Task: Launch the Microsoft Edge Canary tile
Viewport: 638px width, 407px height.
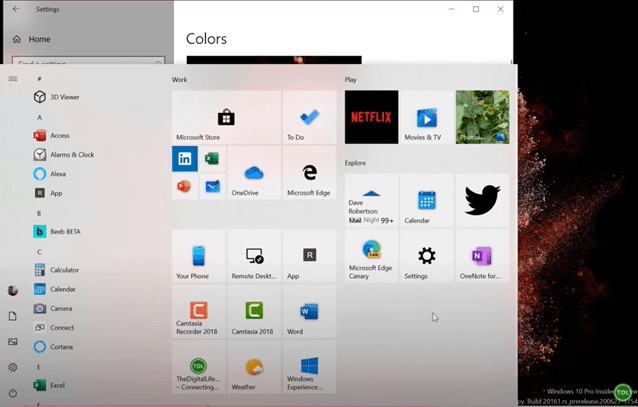Action: point(371,256)
